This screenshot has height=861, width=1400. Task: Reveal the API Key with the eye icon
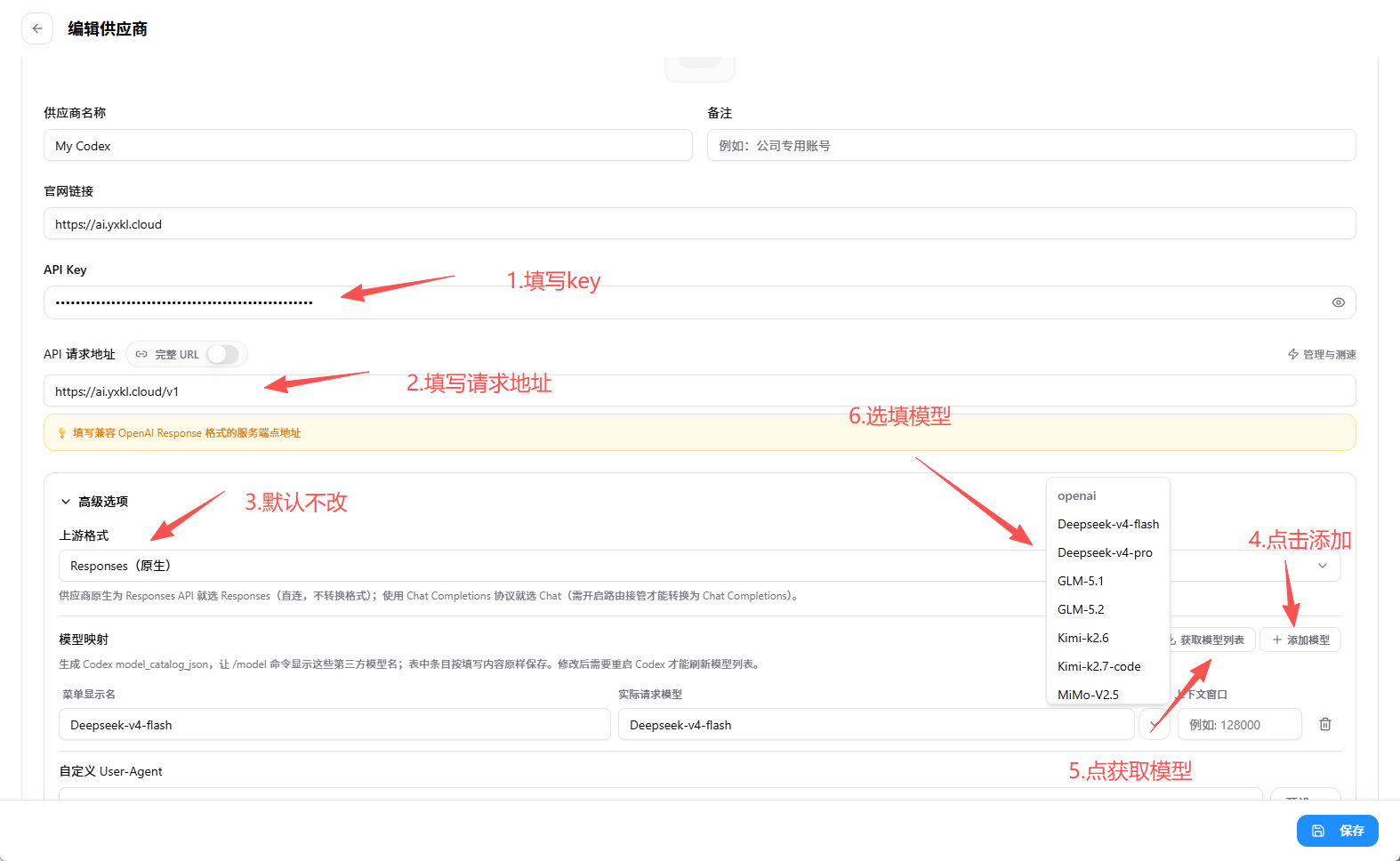click(1338, 302)
